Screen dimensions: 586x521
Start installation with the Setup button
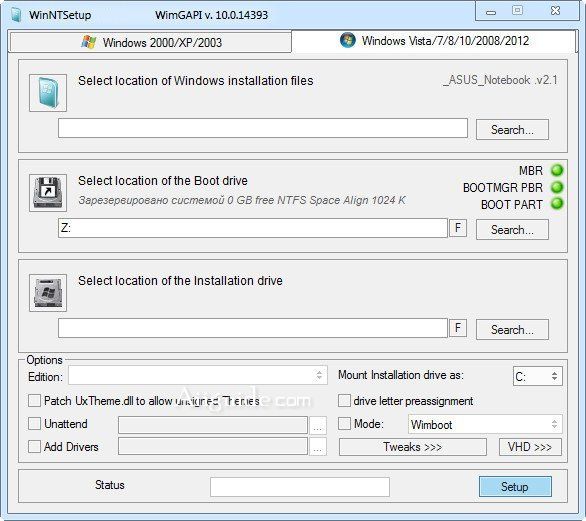[x=515, y=487]
